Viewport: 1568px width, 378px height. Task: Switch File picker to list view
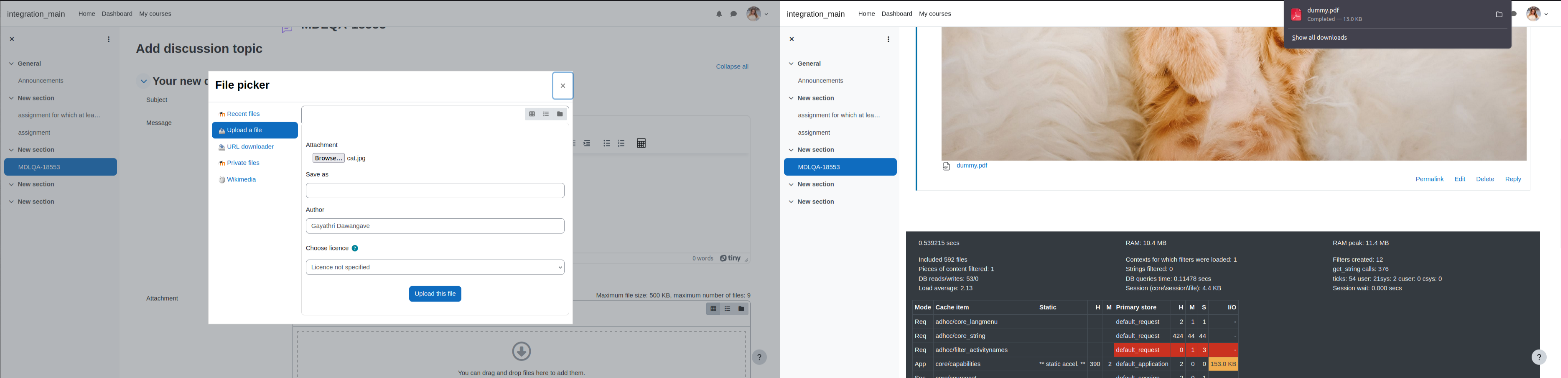(546, 114)
